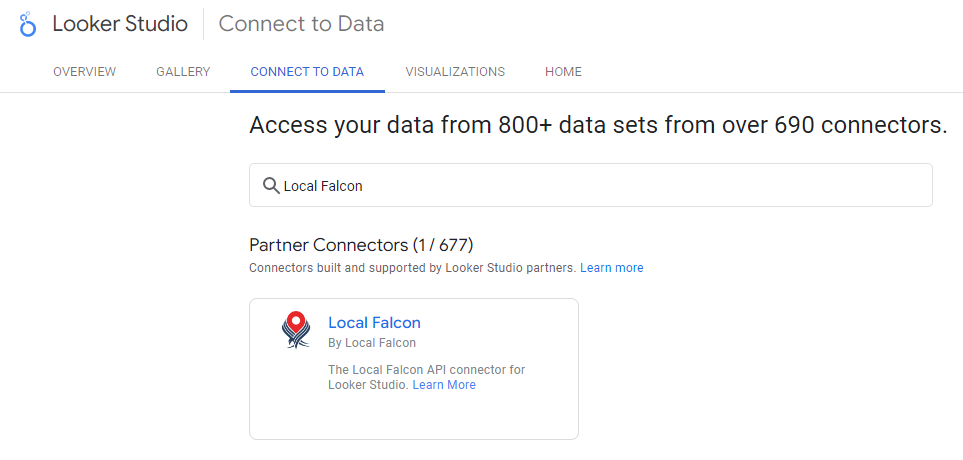
Task: Go to the Visualizations tab
Action: [455, 72]
